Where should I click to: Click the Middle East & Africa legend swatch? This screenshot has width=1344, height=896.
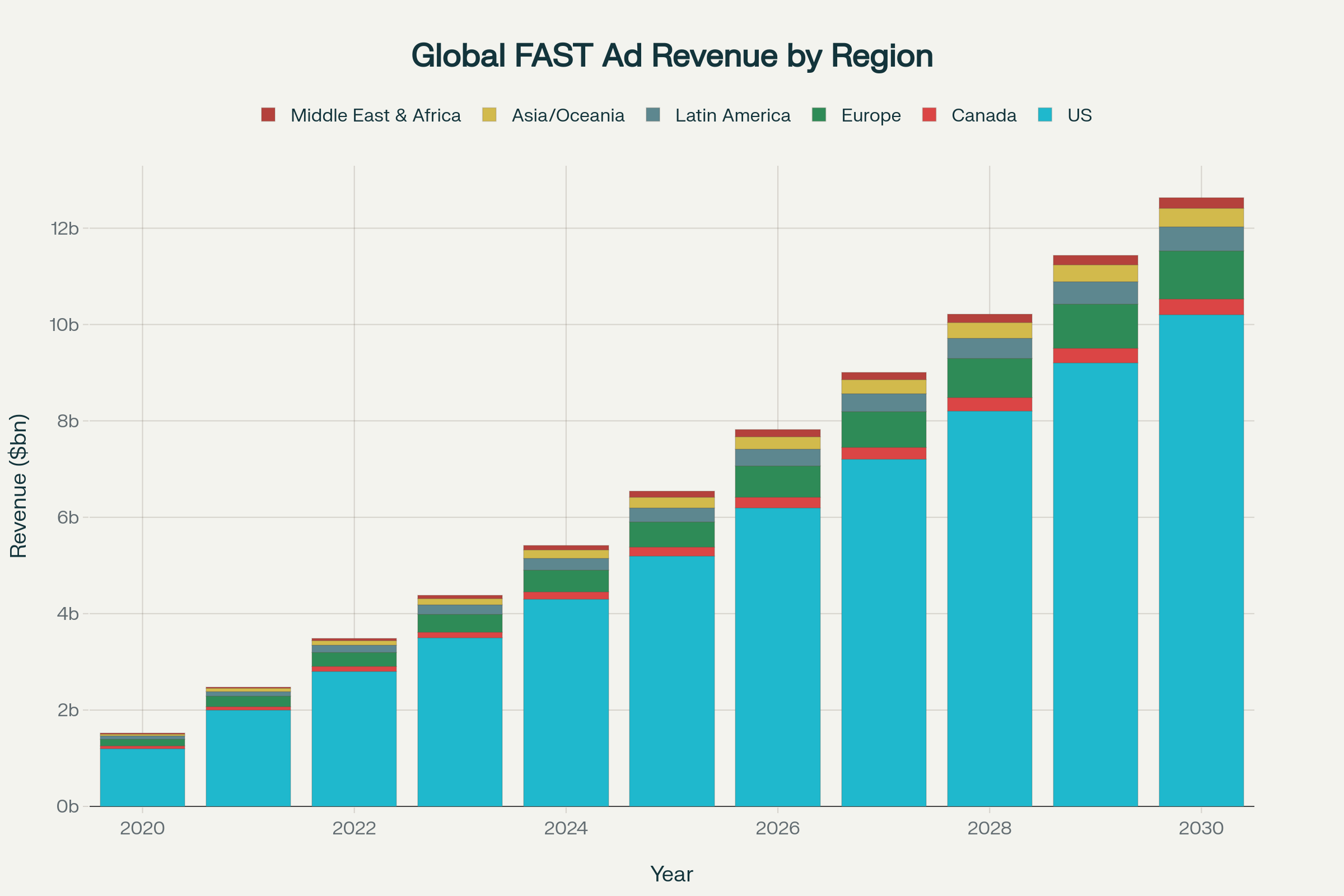[x=268, y=115]
